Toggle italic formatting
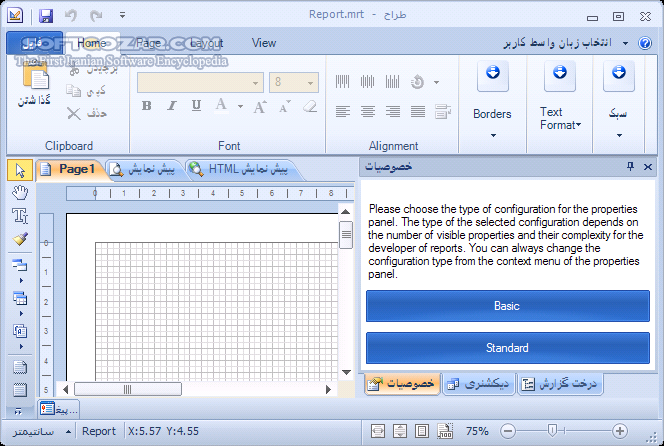664x446 pixels. [172, 105]
